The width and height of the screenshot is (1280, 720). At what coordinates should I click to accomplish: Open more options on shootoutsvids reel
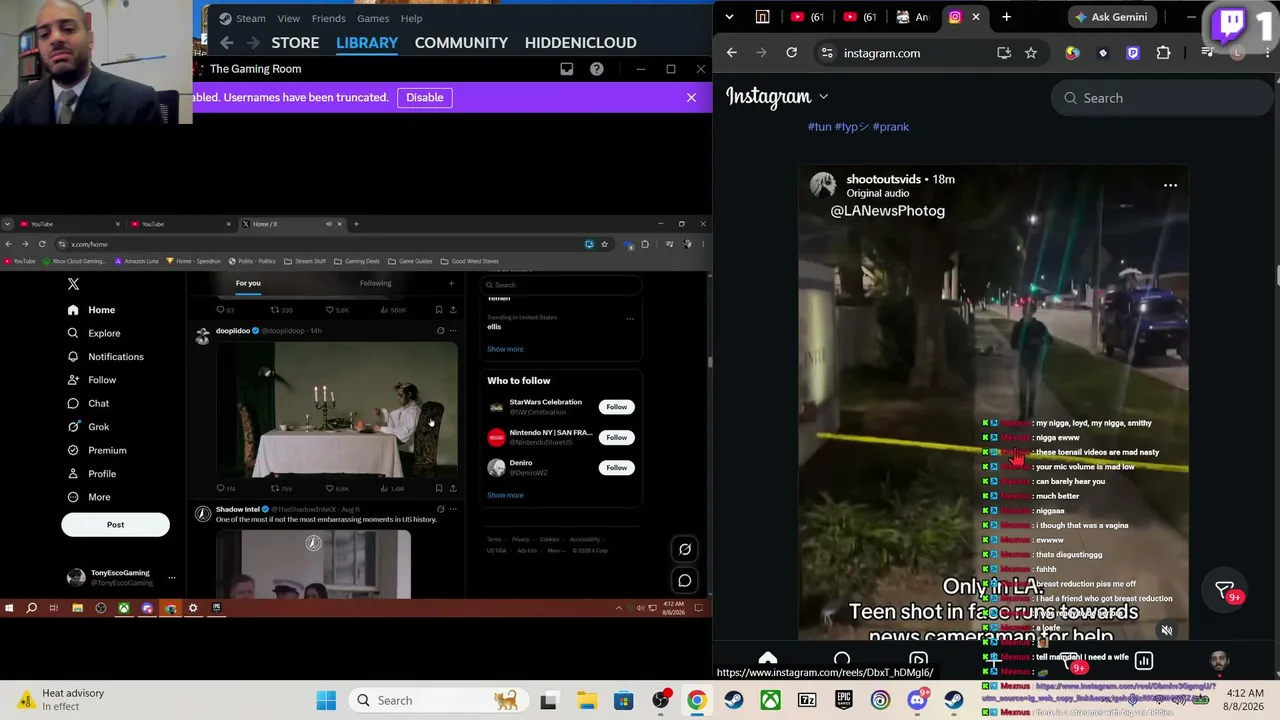(x=1170, y=185)
